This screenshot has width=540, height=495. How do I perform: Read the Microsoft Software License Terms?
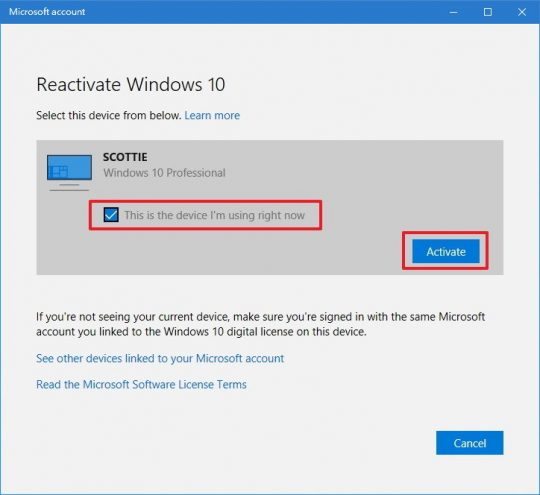(141, 384)
